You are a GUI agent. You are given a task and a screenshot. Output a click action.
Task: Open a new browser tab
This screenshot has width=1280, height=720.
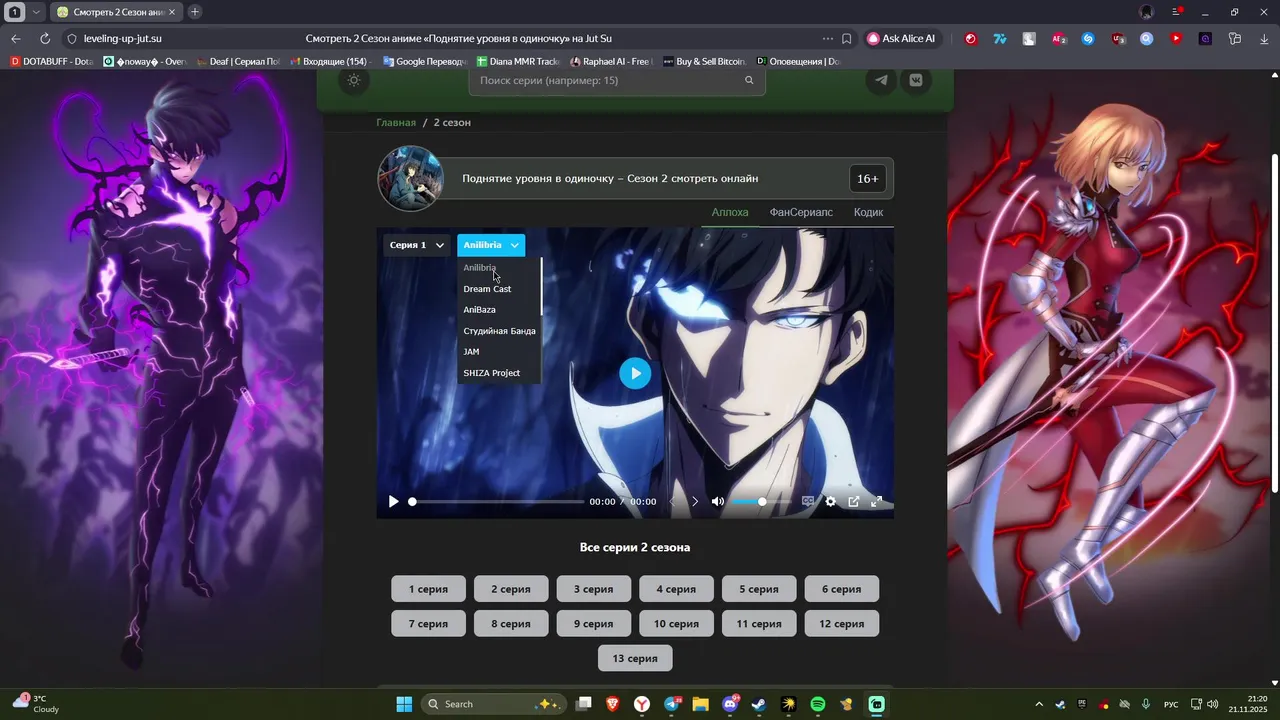[194, 12]
